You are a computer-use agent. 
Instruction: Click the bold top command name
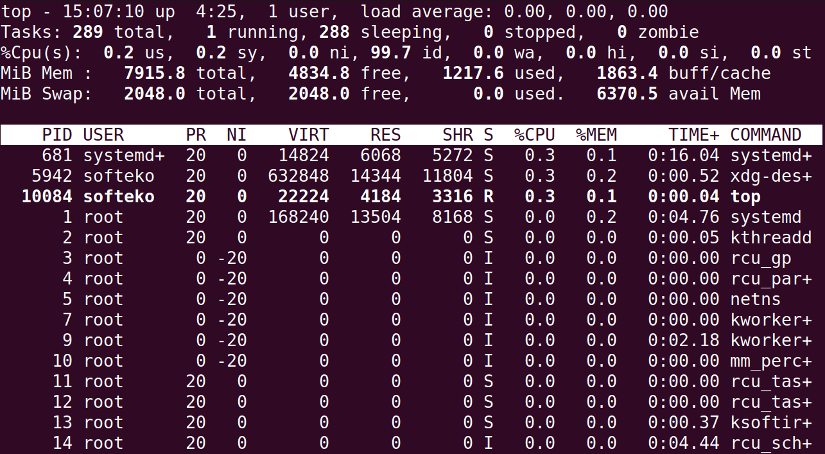(x=746, y=198)
